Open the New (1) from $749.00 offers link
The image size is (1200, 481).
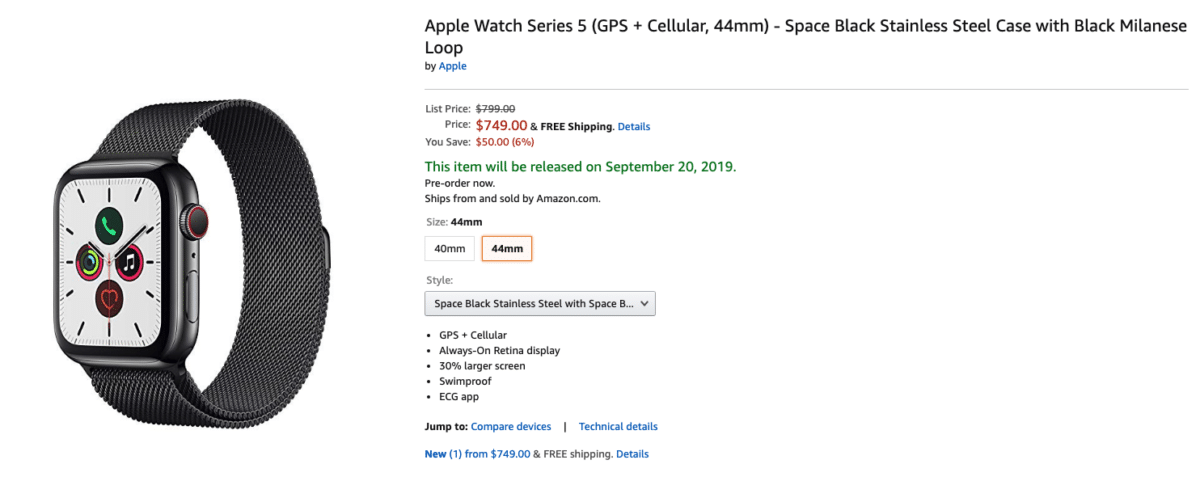[477, 454]
